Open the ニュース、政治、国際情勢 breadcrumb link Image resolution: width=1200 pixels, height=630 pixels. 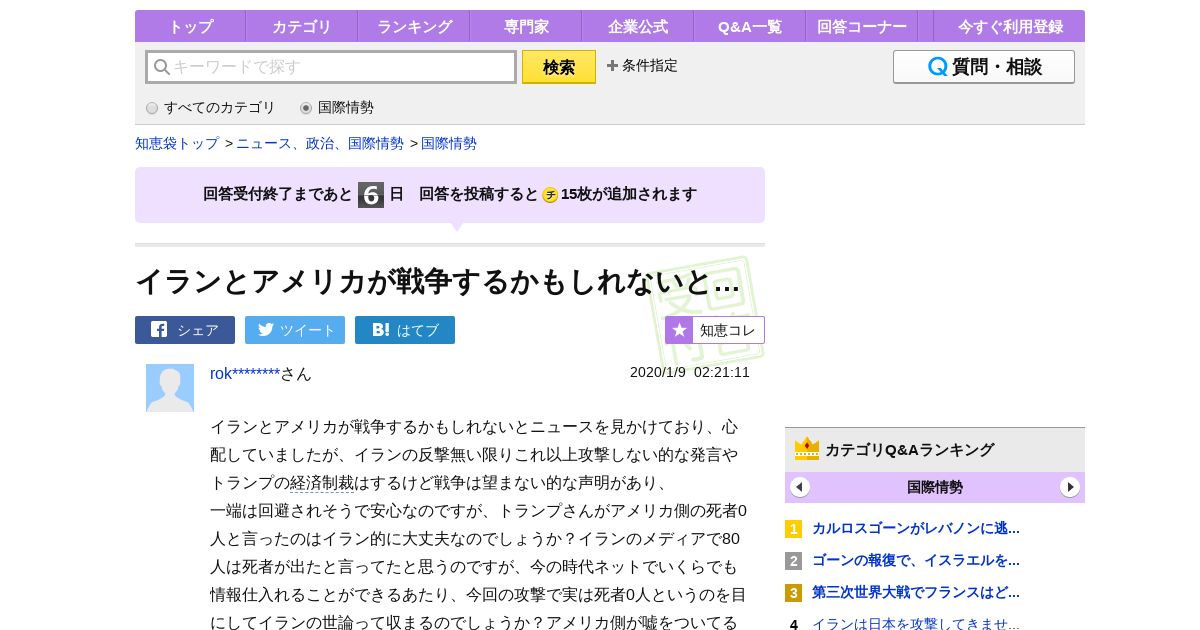(320, 143)
